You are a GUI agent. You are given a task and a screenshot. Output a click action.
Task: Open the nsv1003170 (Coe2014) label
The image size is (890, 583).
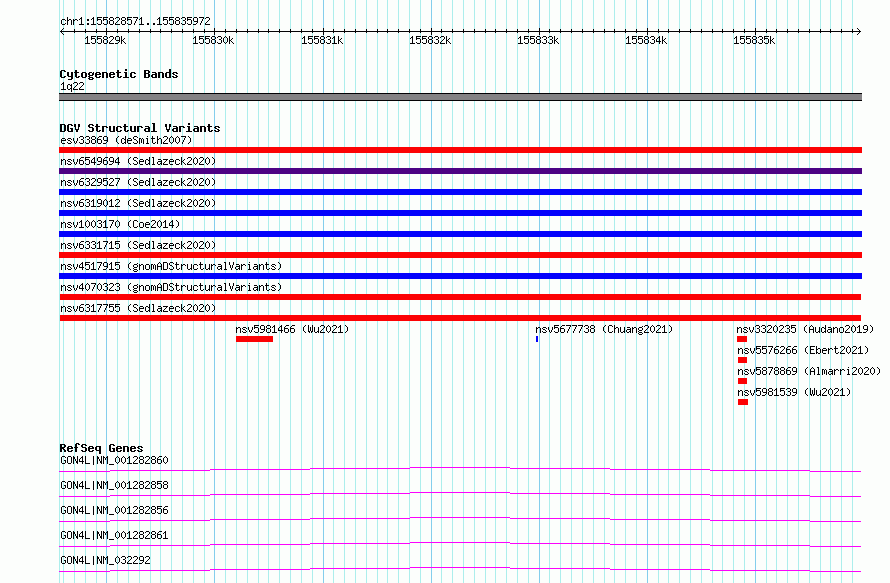tap(120, 224)
